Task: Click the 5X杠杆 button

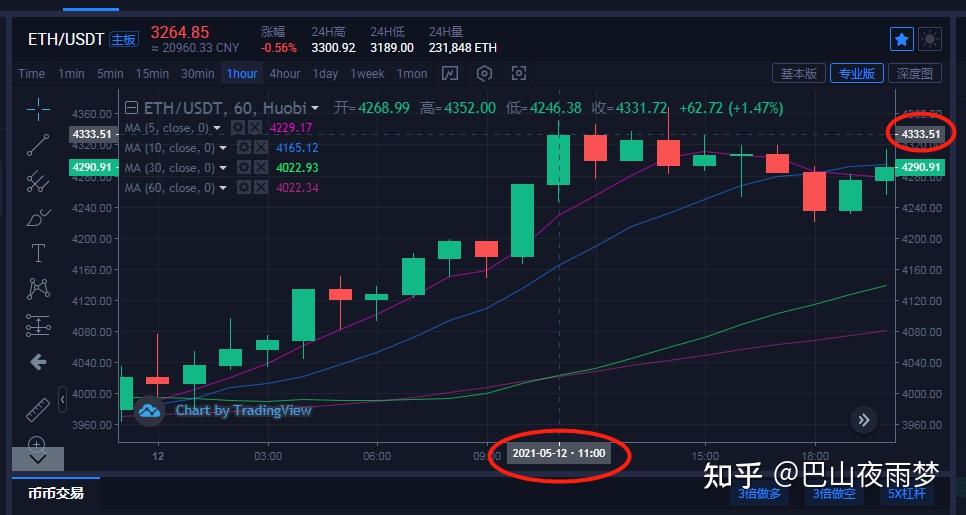Action: (x=906, y=493)
